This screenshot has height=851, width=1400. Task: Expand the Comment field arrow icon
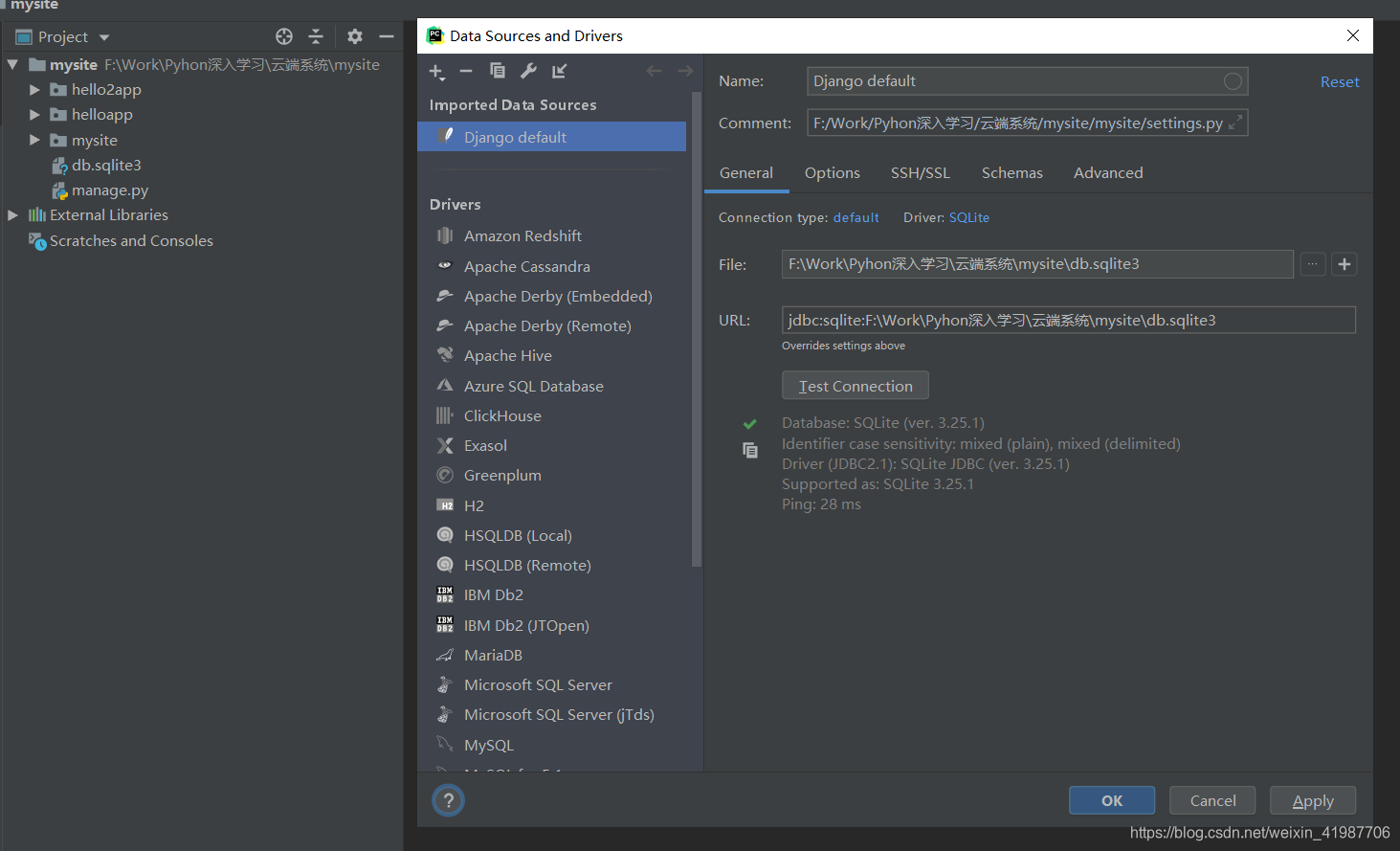click(1235, 123)
